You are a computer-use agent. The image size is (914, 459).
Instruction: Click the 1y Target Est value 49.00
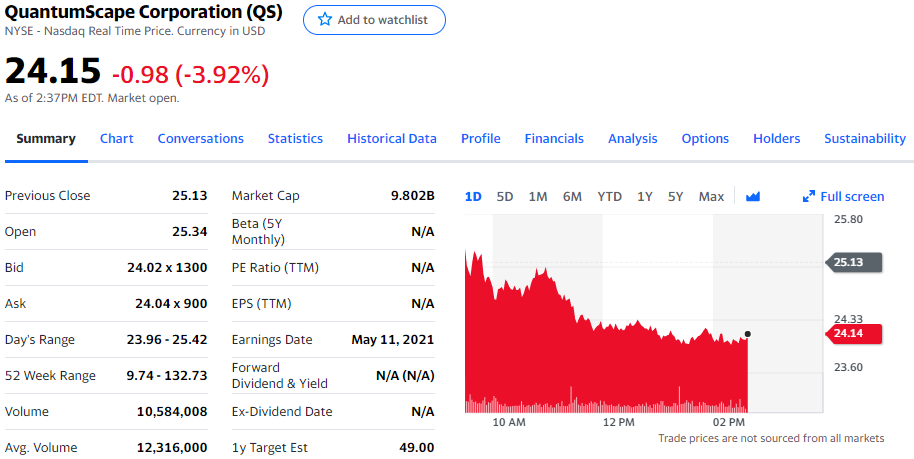coord(417,448)
